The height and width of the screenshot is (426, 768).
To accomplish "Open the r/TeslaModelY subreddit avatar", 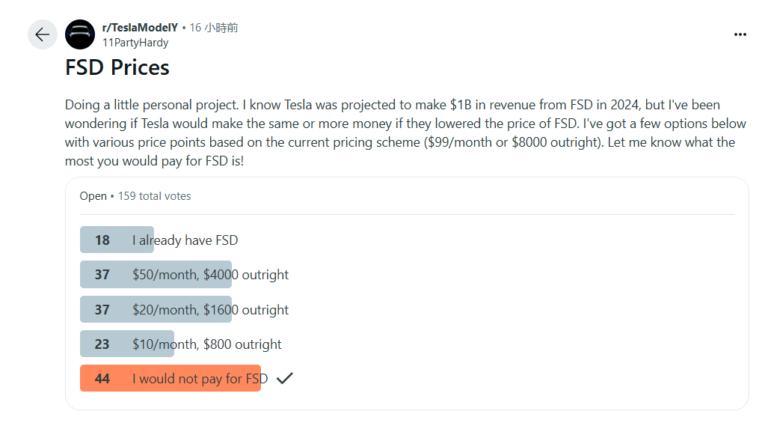I will [x=80, y=34].
